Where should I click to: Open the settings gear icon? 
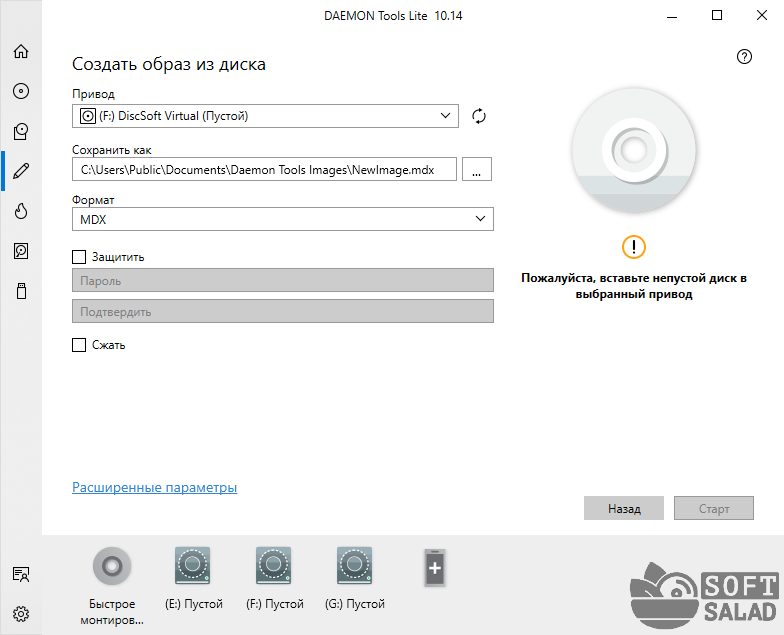(x=21, y=614)
